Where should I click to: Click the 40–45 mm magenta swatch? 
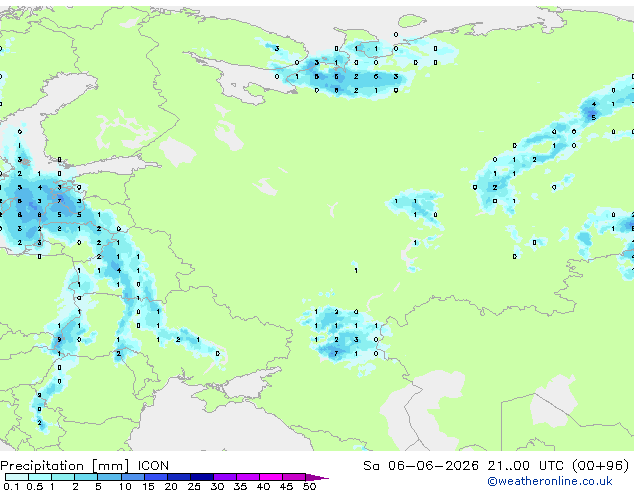tap(271, 477)
